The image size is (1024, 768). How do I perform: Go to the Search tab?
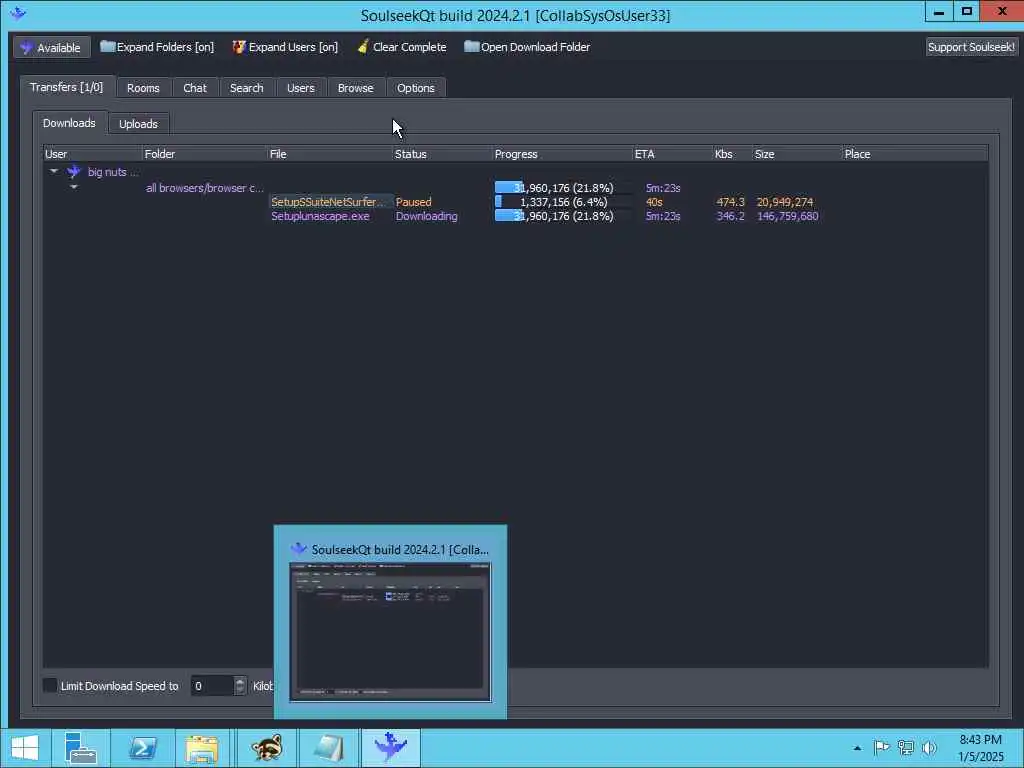tap(246, 88)
